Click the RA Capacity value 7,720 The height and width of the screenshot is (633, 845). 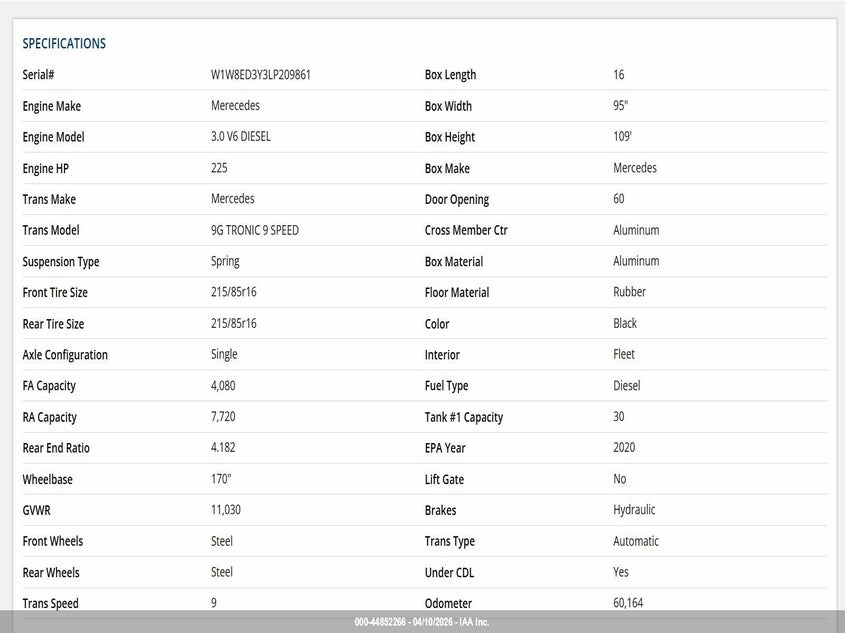(223, 417)
